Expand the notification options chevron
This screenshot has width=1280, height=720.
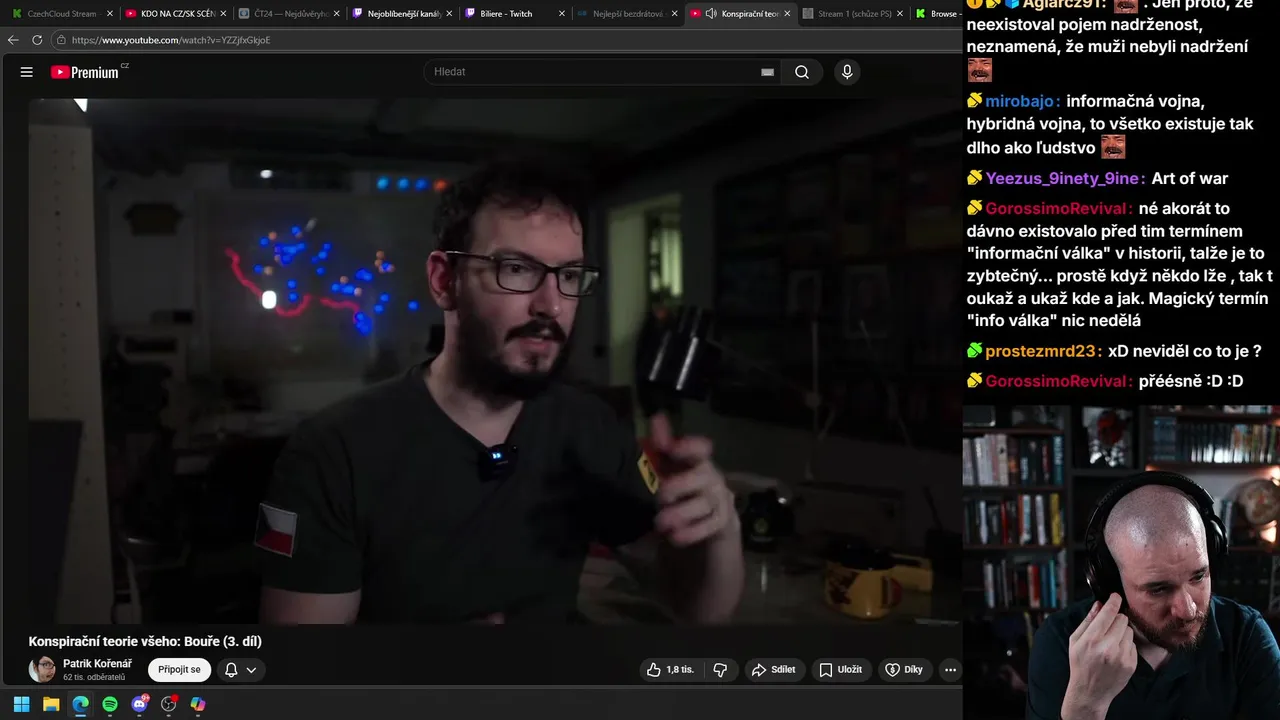coord(251,670)
